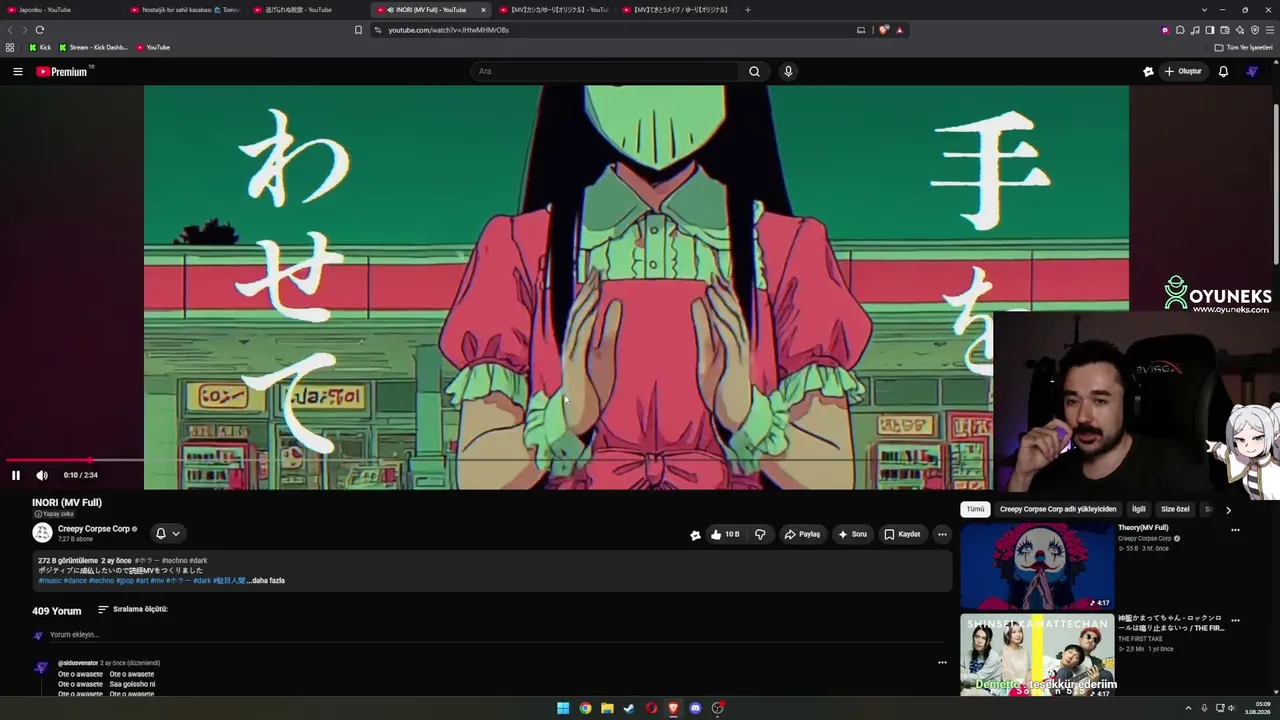The height and width of the screenshot is (720, 1280).
Task: Open the browser apps grid icon
Action: (x=10, y=47)
